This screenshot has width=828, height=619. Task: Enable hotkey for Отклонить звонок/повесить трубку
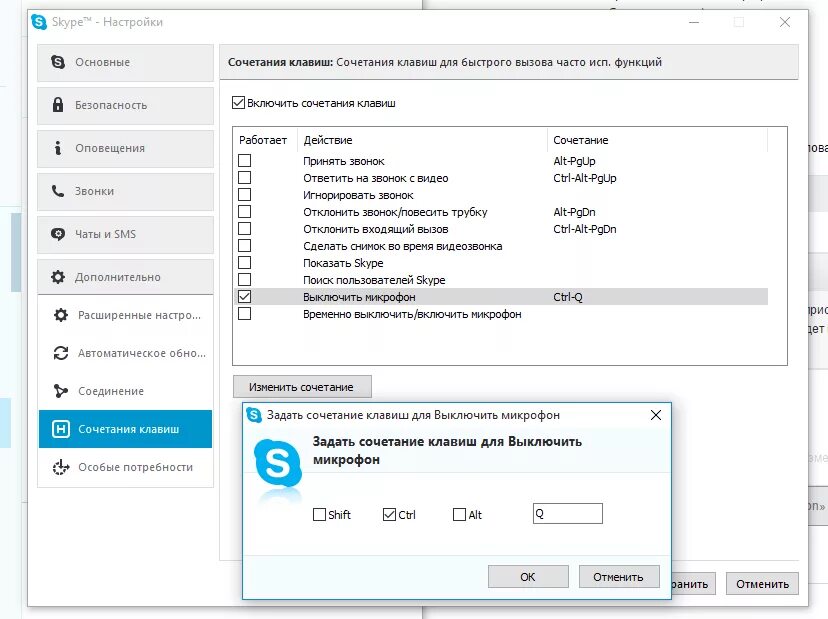[244, 212]
